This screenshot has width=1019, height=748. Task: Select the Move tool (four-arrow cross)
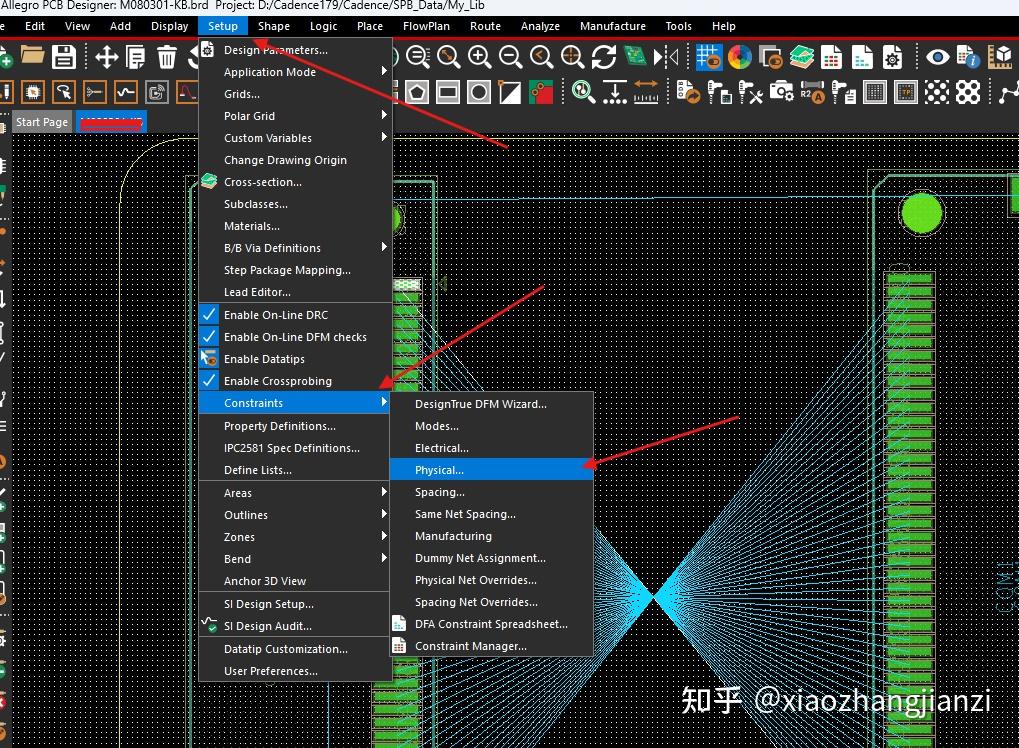pos(107,57)
